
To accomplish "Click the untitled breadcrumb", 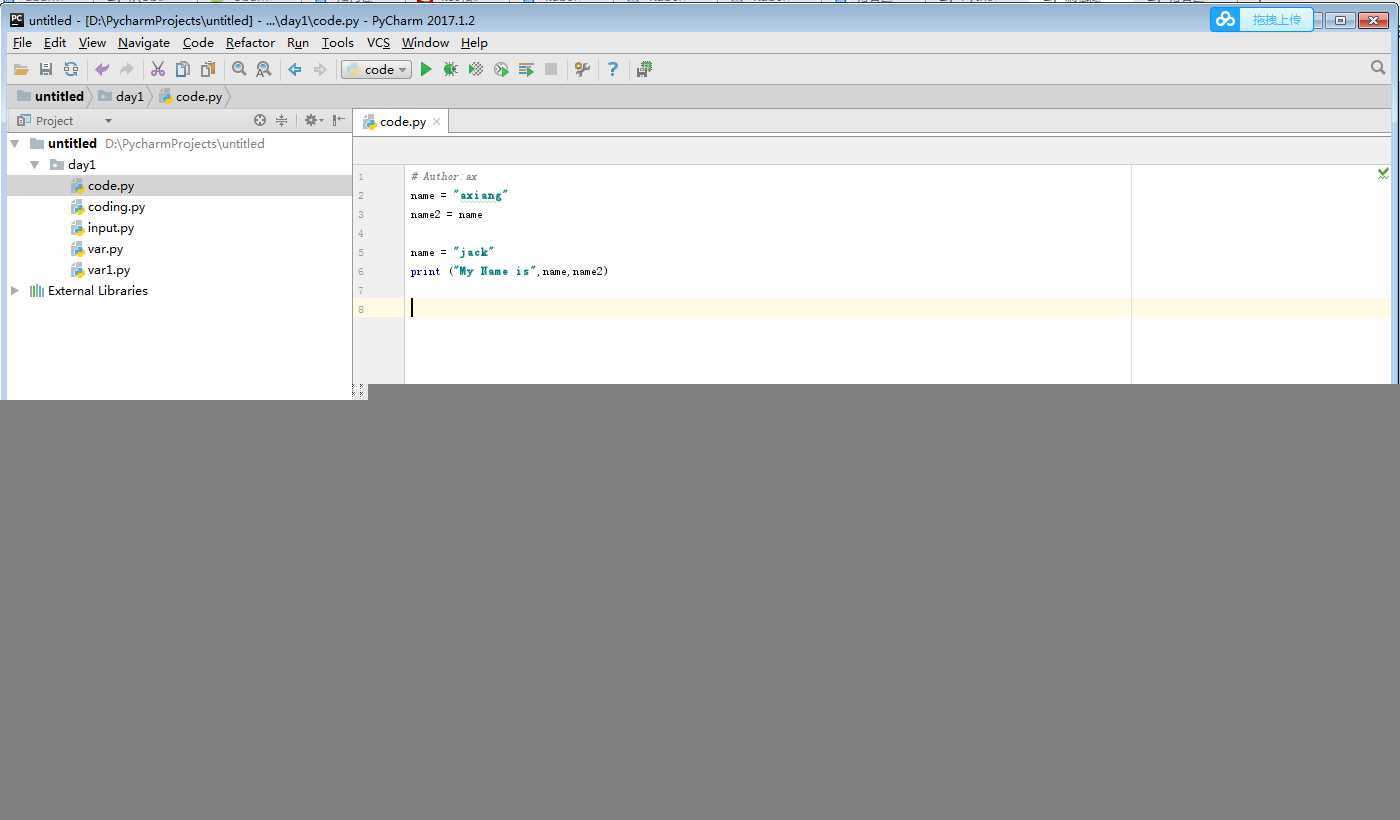I will tap(50, 97).
